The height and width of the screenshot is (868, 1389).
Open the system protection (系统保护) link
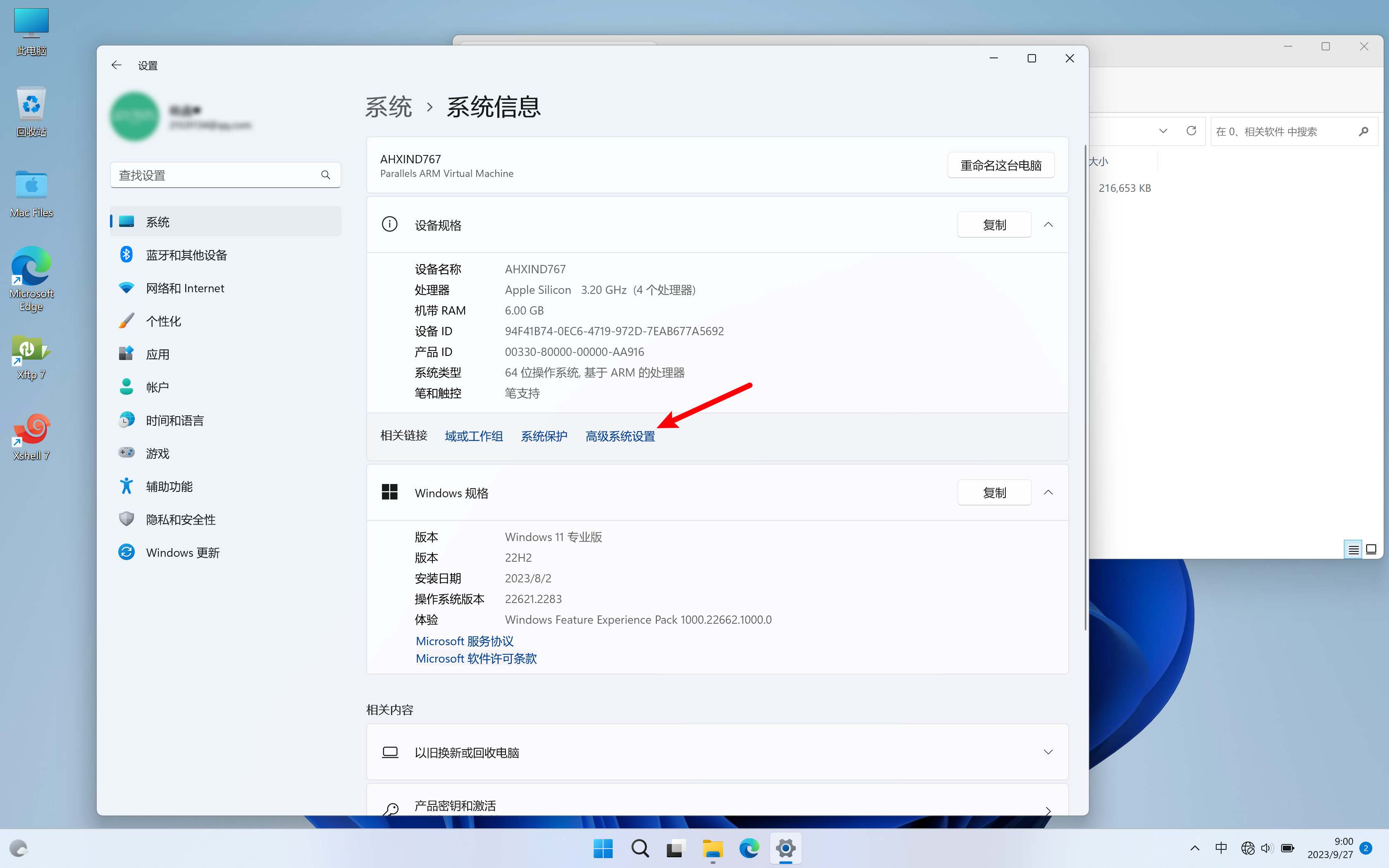(x=544, y=436)
